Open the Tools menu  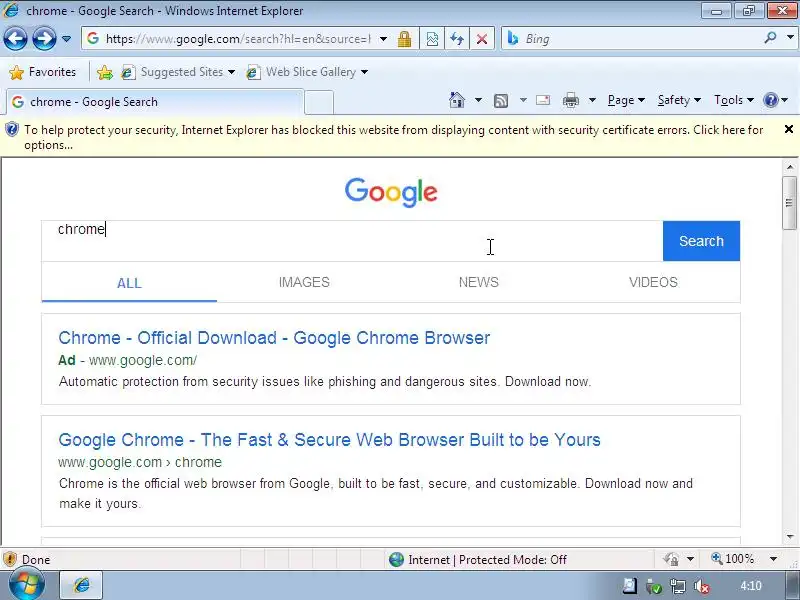(x=734, y=100)
